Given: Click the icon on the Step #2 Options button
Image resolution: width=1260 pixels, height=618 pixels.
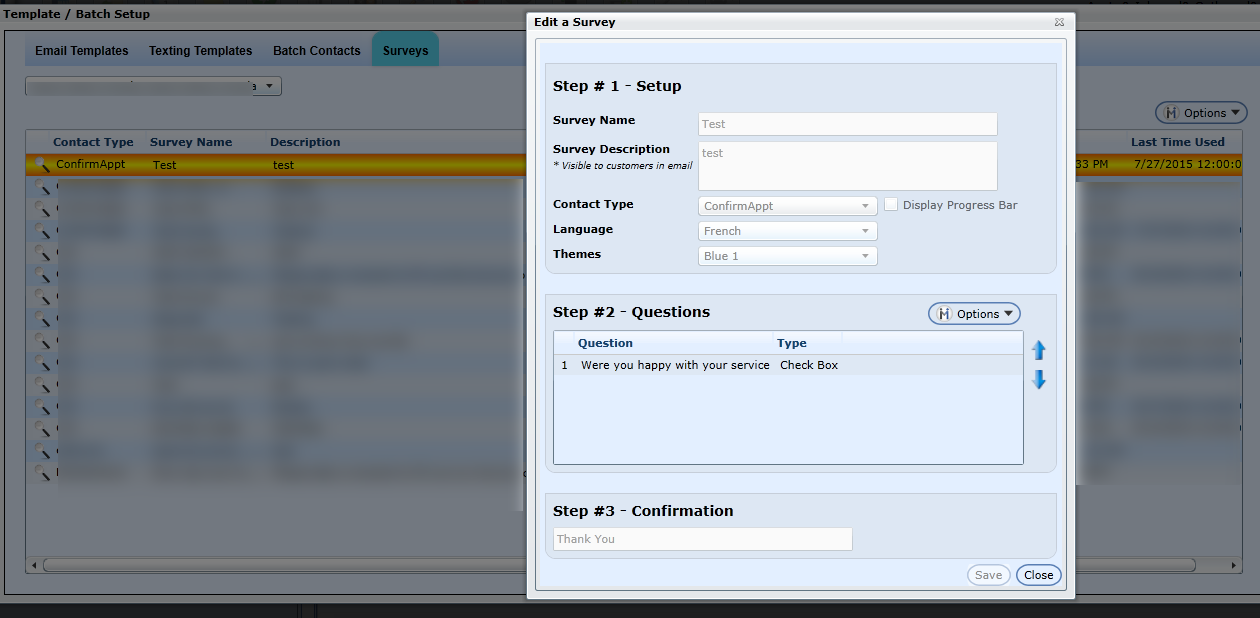Looking at the screenshot, I should [943, 314].
